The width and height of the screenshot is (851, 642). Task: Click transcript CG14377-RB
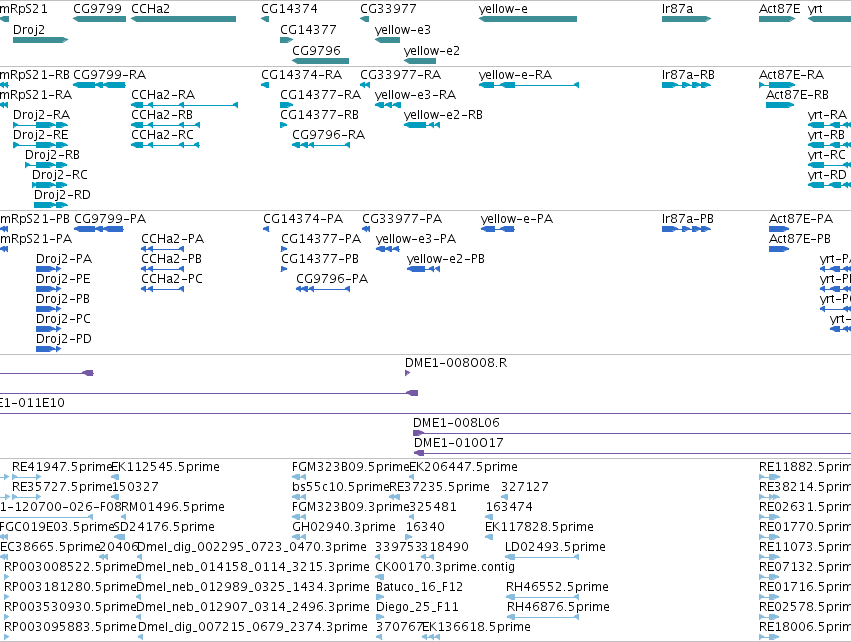click(x=320, y=115)
